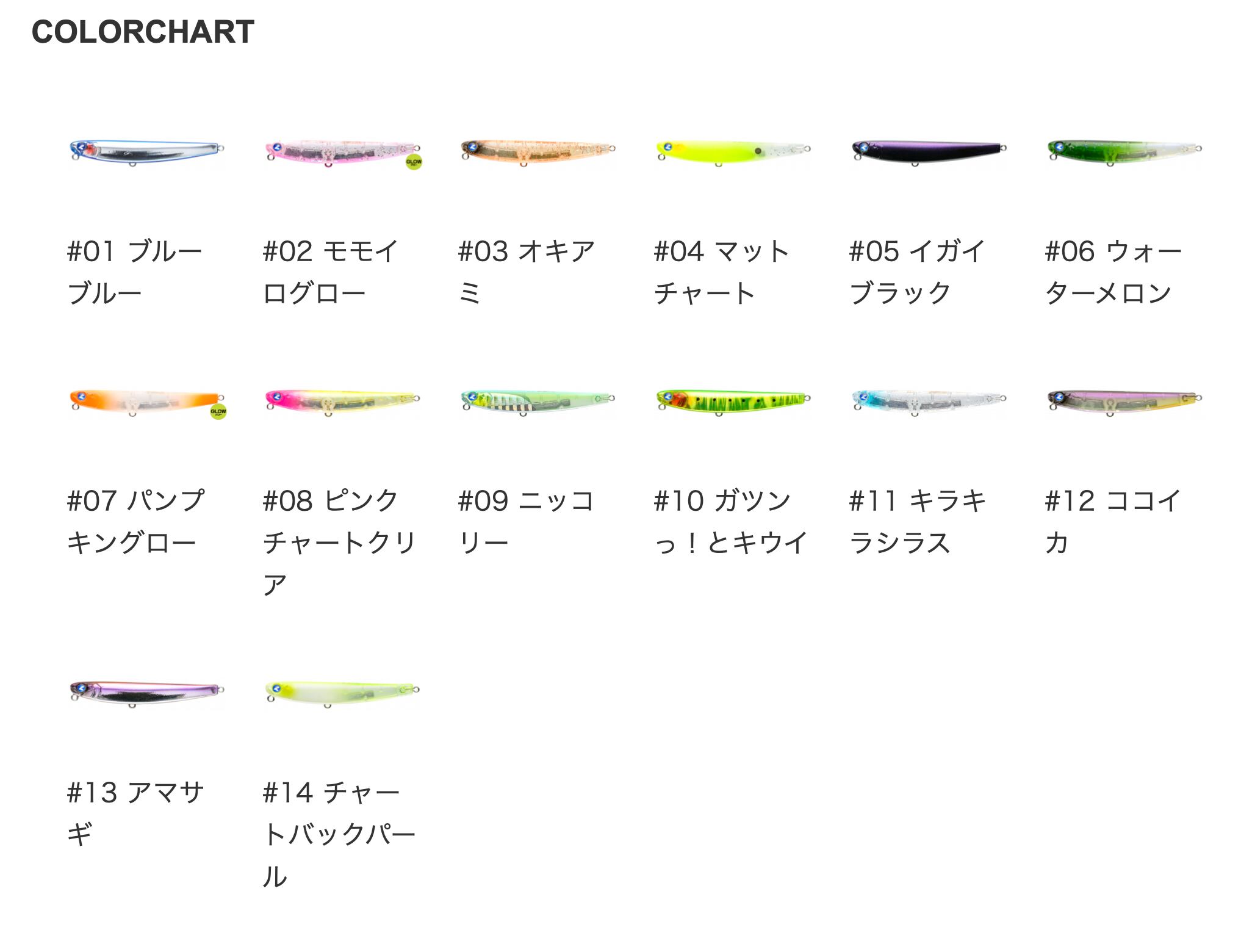Select the pink #02 glow lure image

click(x=341, y=151)
